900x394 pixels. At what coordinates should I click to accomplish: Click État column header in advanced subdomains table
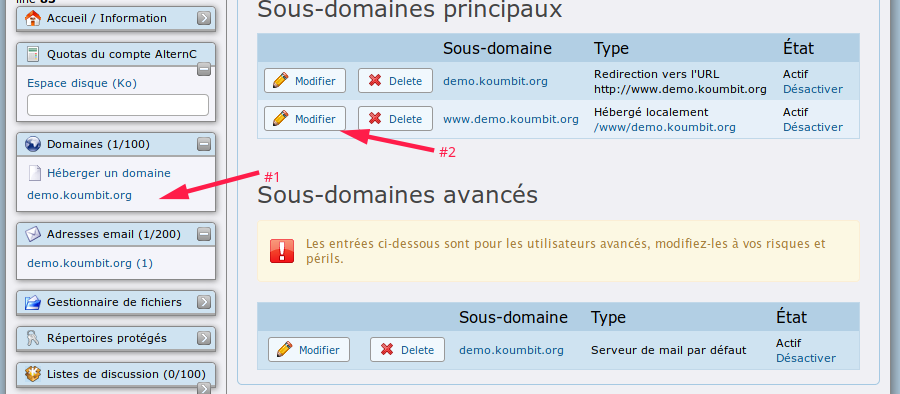pos(792,316)
